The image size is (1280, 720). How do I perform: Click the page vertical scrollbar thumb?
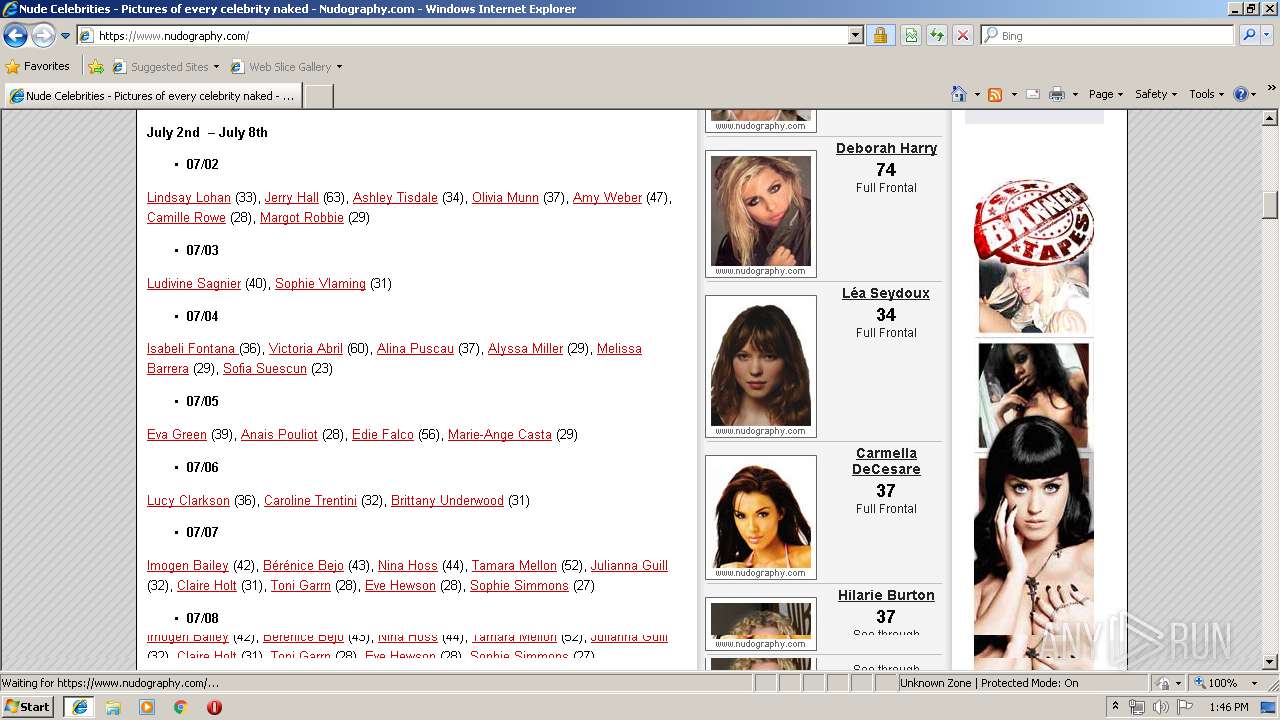pos(1270,204)
